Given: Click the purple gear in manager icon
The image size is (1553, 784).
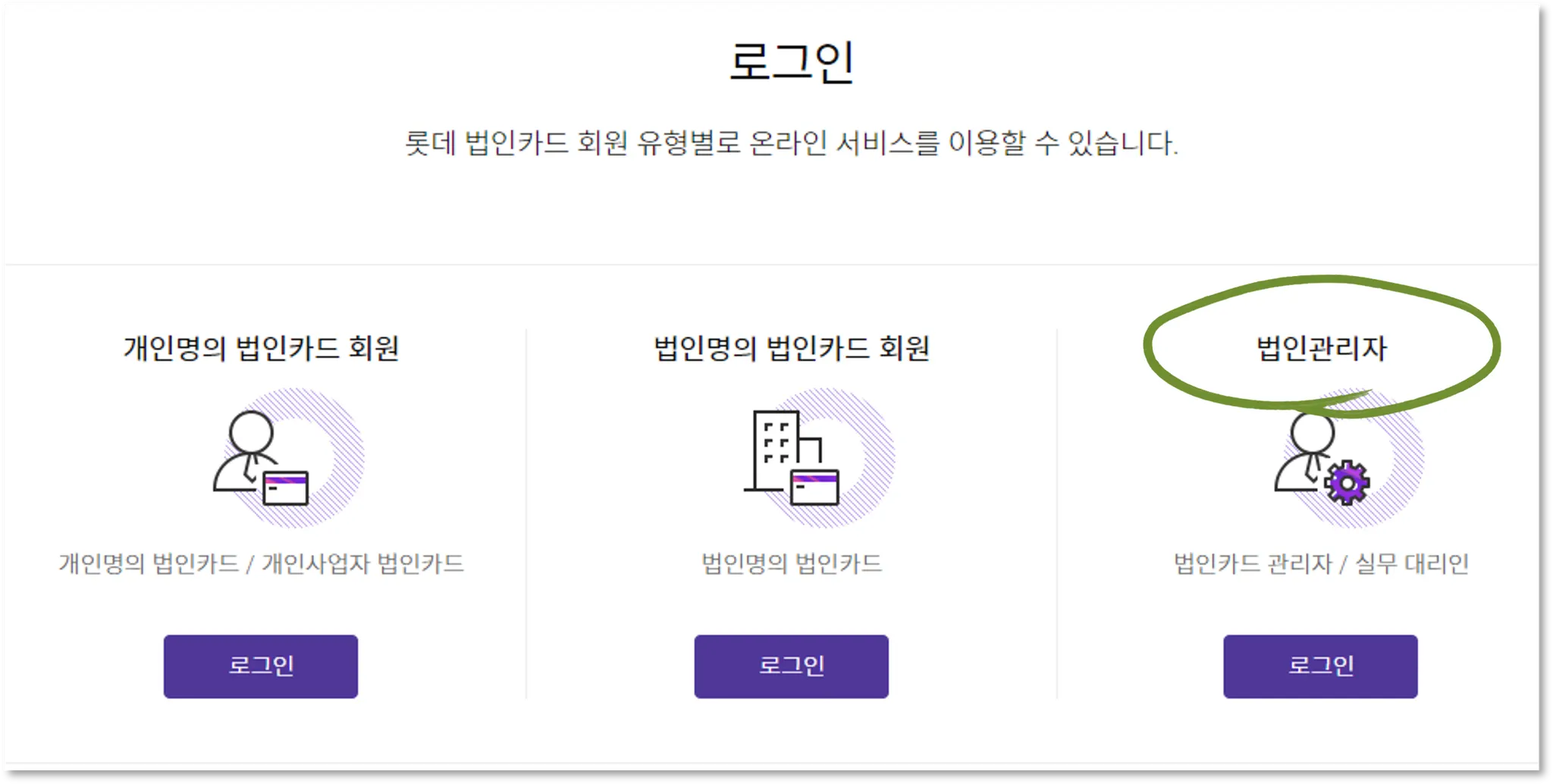Looking at the screenshot, I should point(1347,483).
